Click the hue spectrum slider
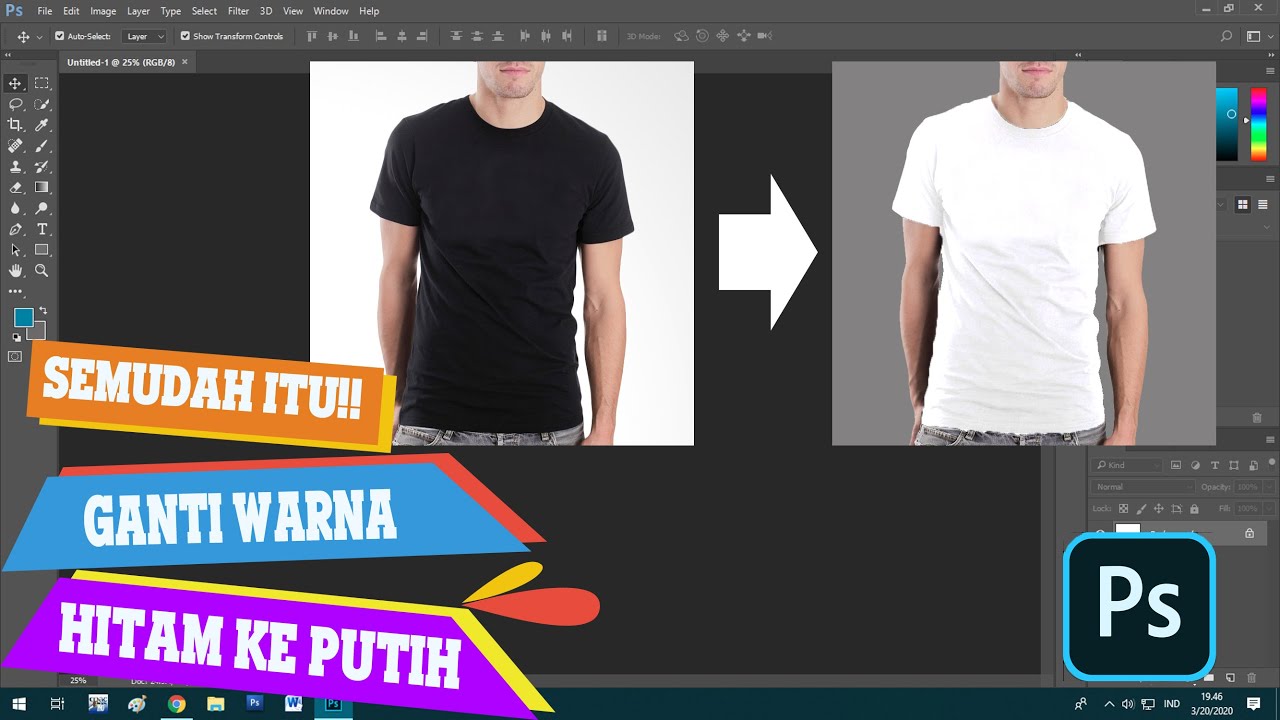The height and width of the screenshot is (720, 1280). [1258, 123]
